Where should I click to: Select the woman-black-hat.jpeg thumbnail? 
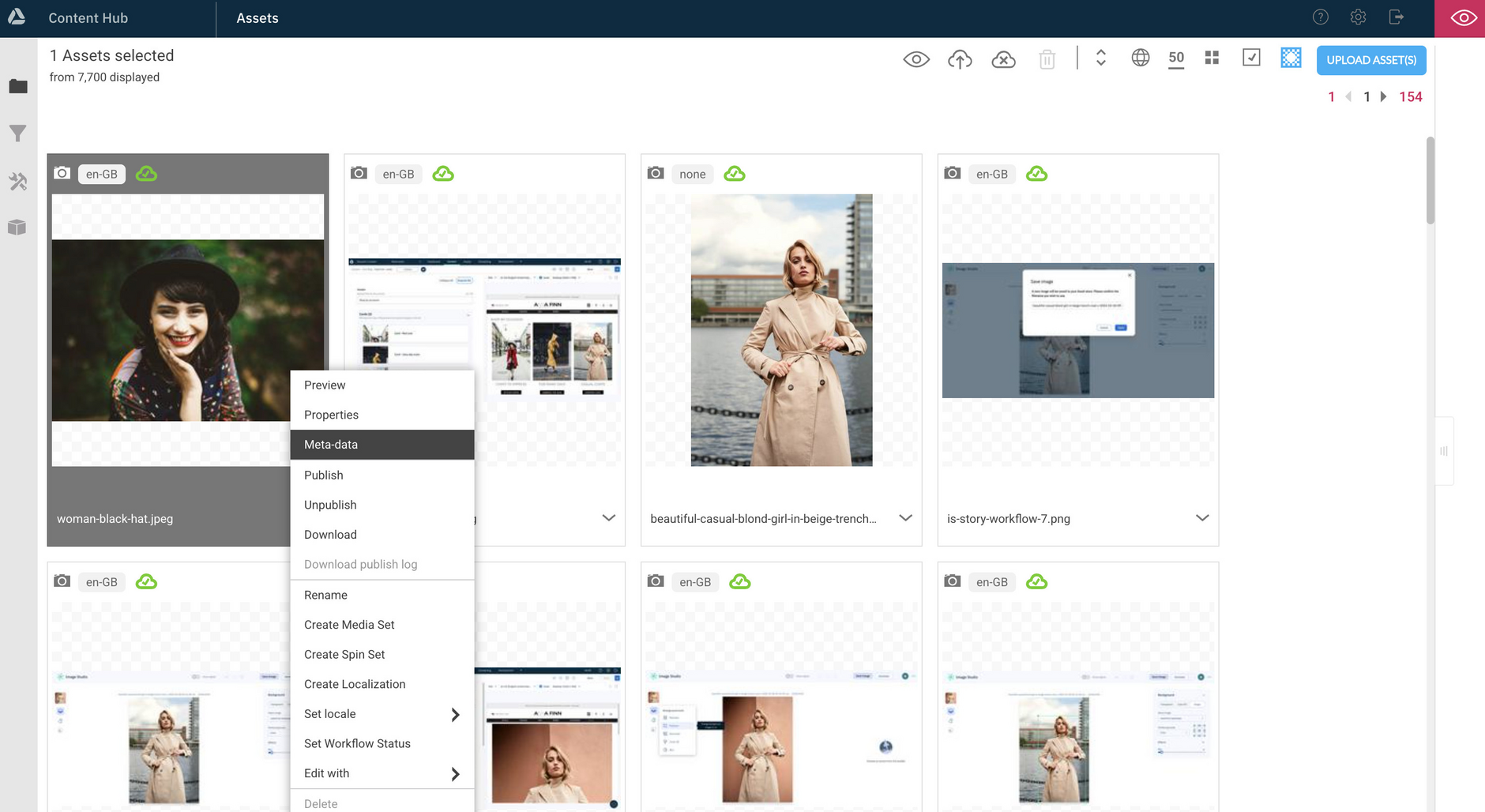tap(188, 330)
